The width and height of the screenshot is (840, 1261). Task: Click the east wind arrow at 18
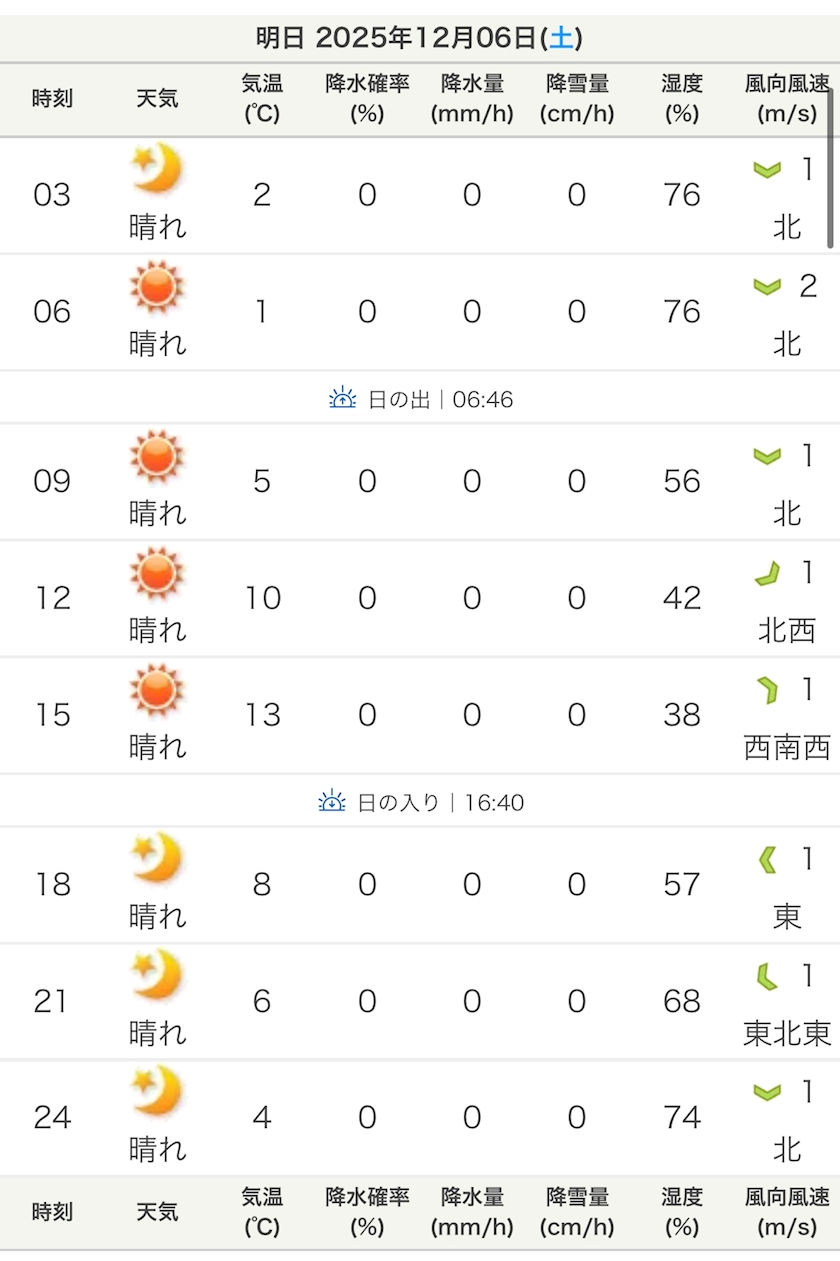(767, 859)
